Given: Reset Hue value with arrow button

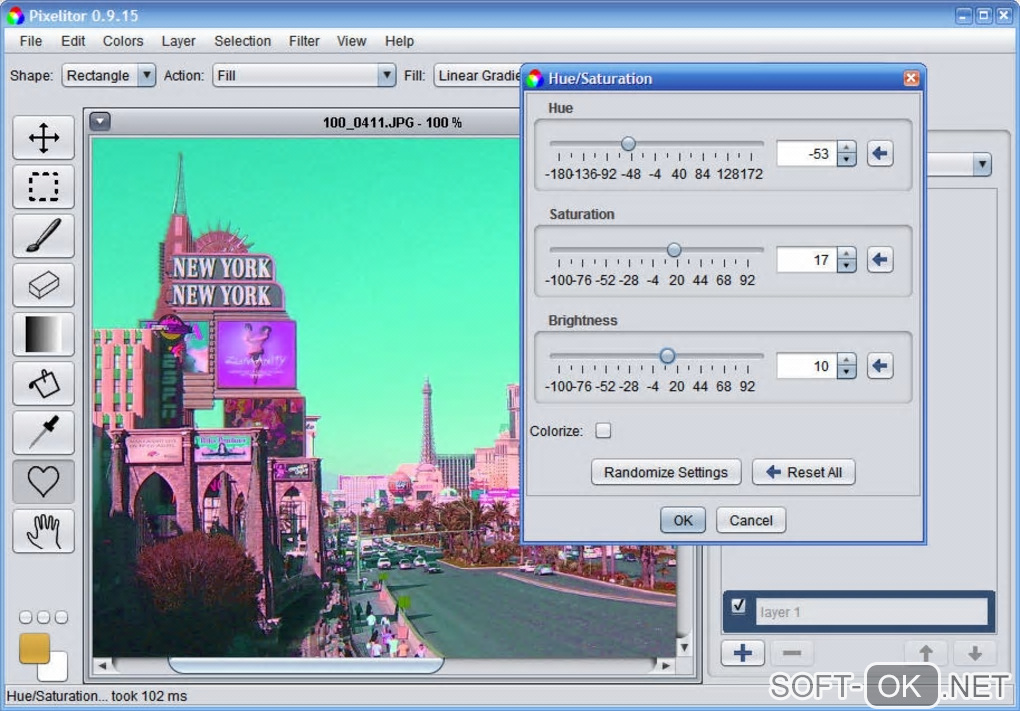Looking at the screenshot, I should pyautogui.click(x=879, y=154).
